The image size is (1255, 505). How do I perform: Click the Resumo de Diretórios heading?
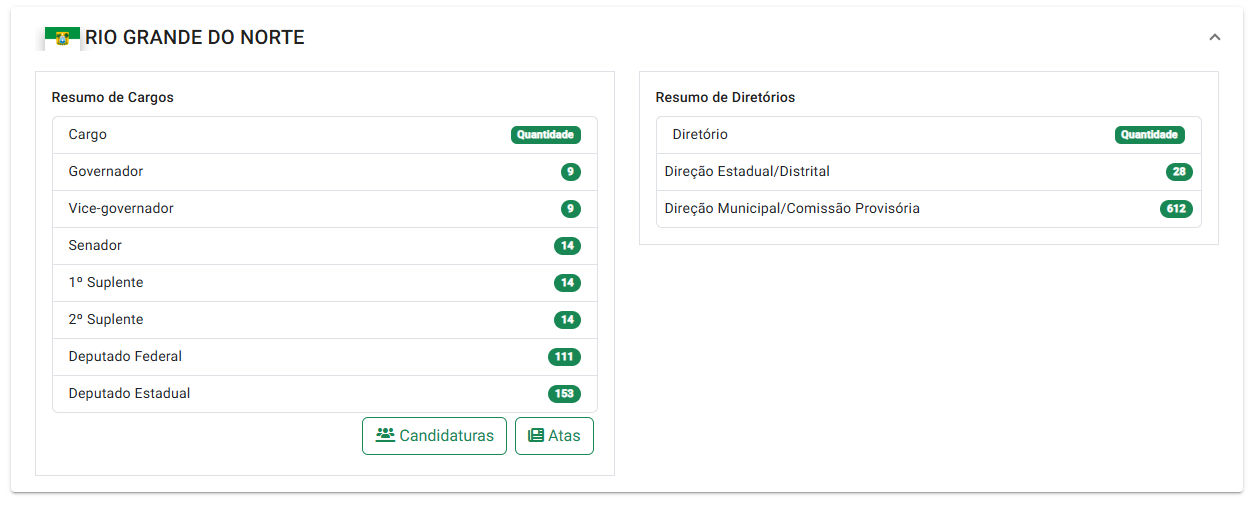coord(725,98)
